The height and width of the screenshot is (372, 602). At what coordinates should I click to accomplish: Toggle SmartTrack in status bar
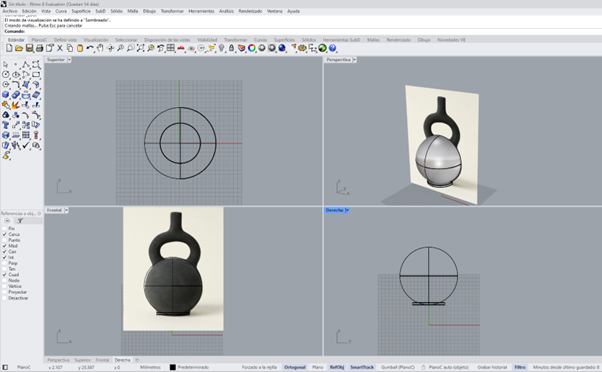[362, 367]
